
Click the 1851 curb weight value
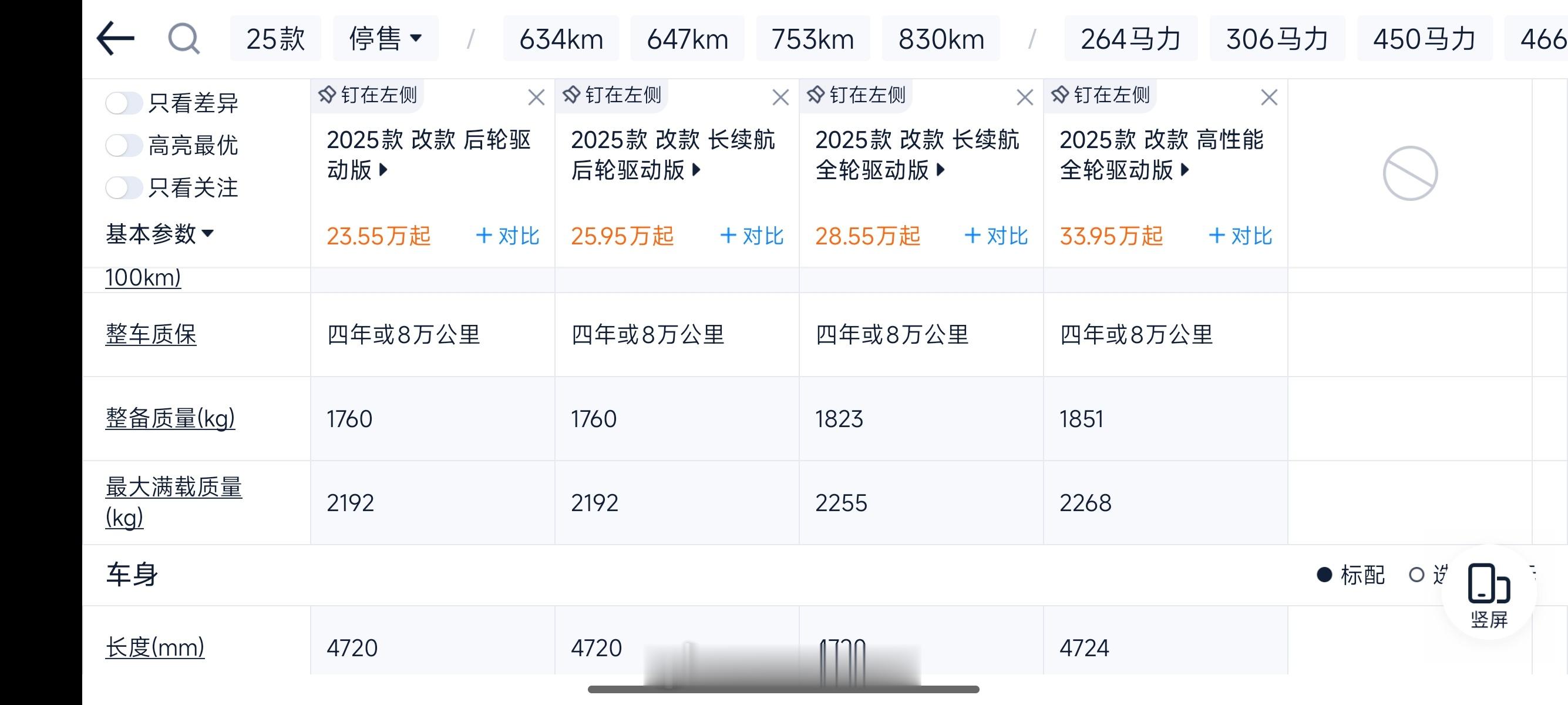(x=1081, y=419)
